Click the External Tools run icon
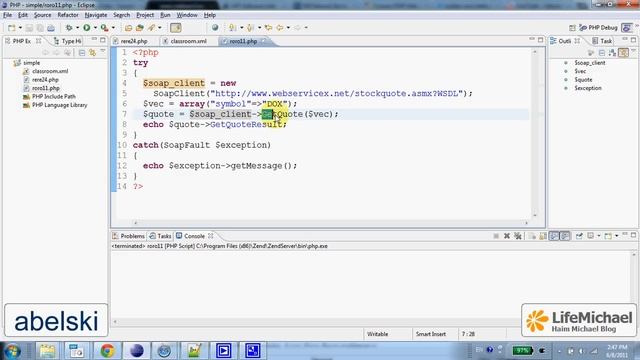Screen dimensions: 640x360 click(104, 28)
